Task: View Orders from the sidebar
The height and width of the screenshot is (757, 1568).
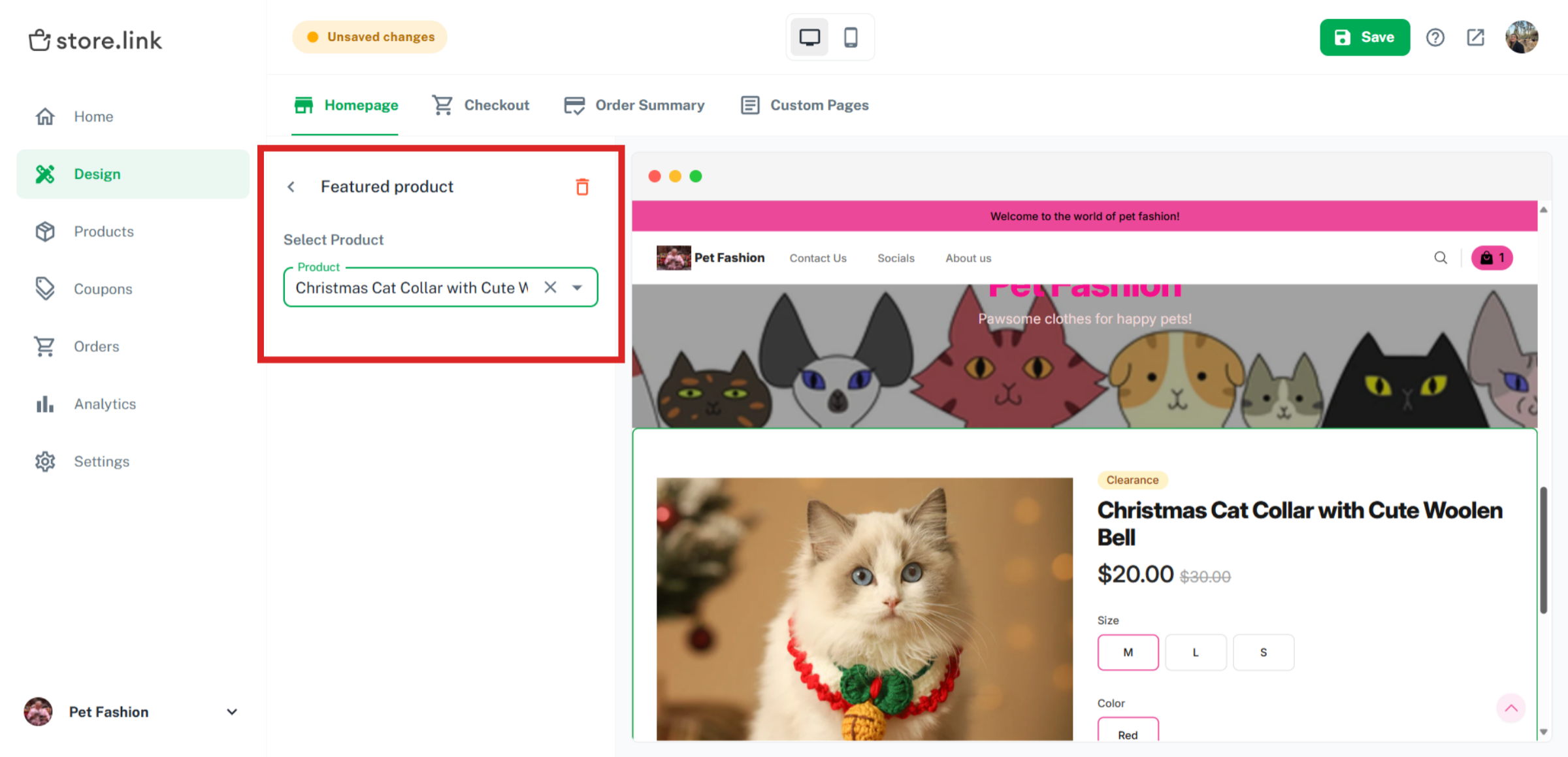Action: coord(96,346)
